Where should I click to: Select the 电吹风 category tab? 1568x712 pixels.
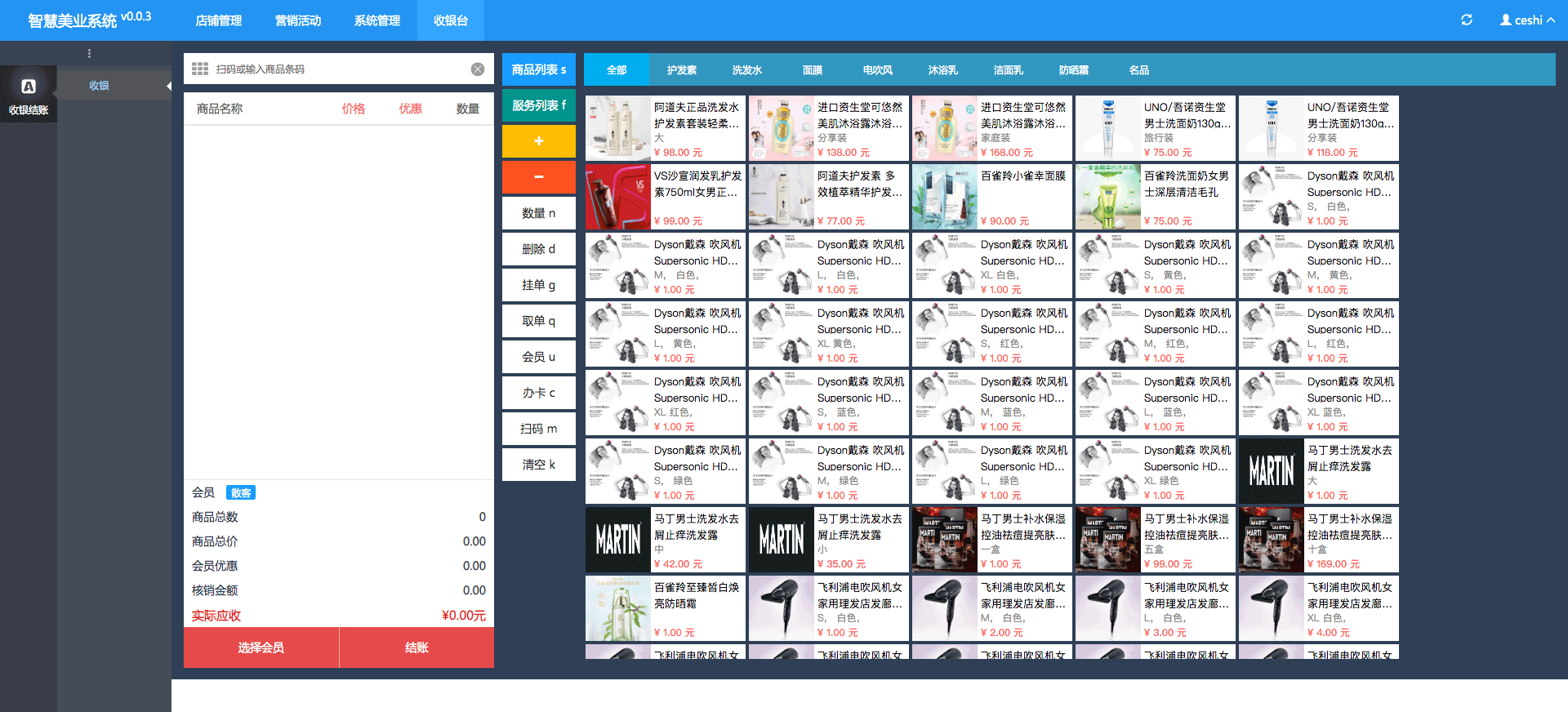[878, 70]
